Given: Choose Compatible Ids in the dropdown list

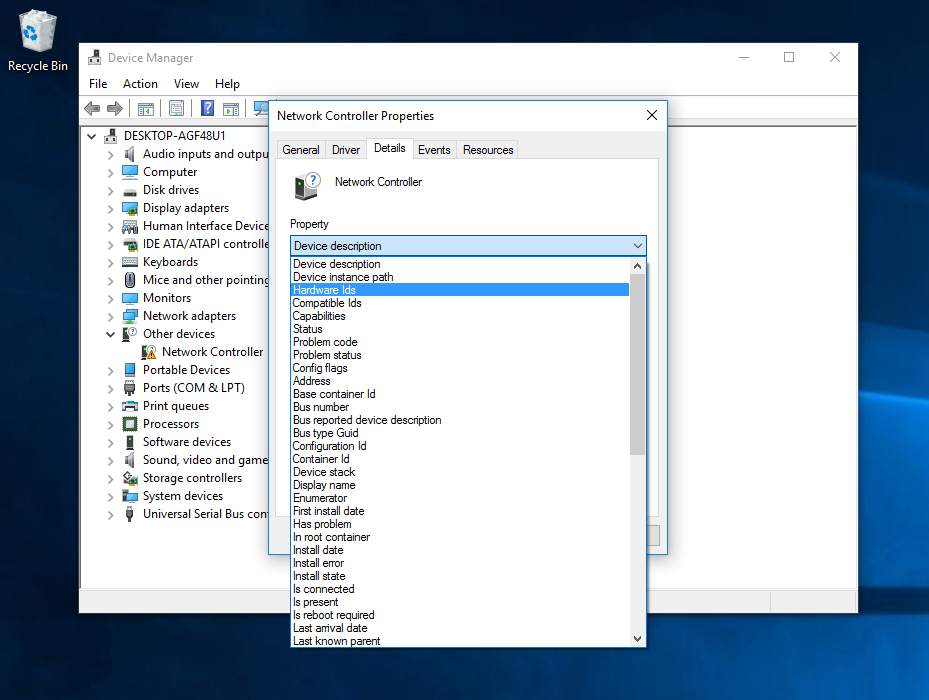Looking at the screenshot, I should point(327,303).
